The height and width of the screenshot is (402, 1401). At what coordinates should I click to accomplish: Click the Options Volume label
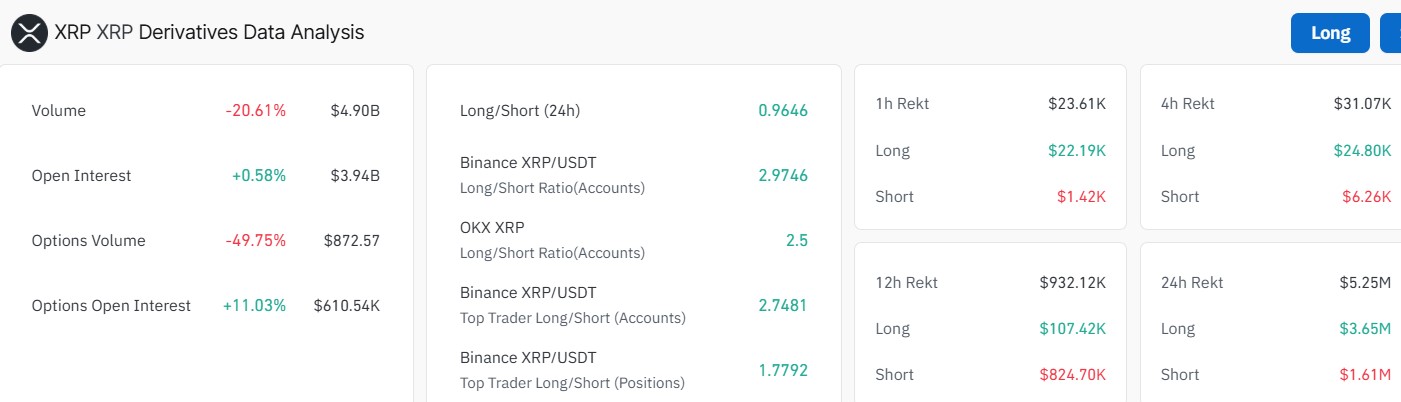point(88,241)
